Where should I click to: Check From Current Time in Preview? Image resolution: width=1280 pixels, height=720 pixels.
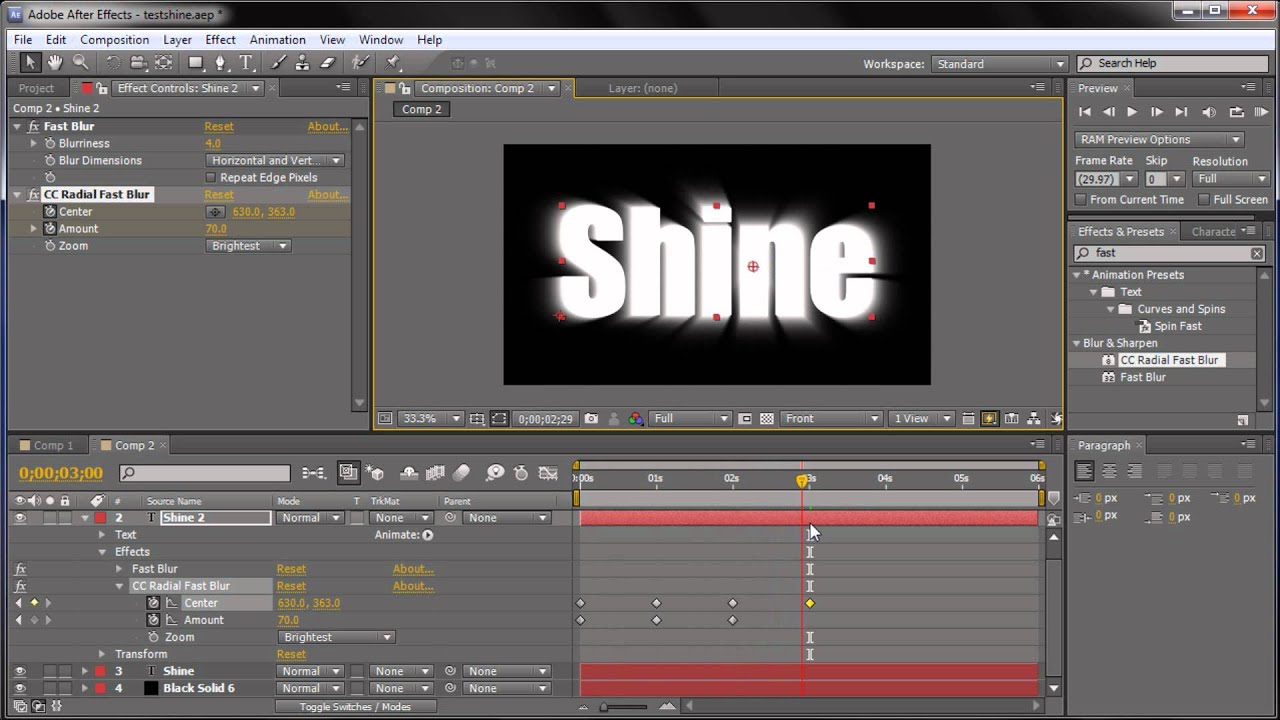1081,200
